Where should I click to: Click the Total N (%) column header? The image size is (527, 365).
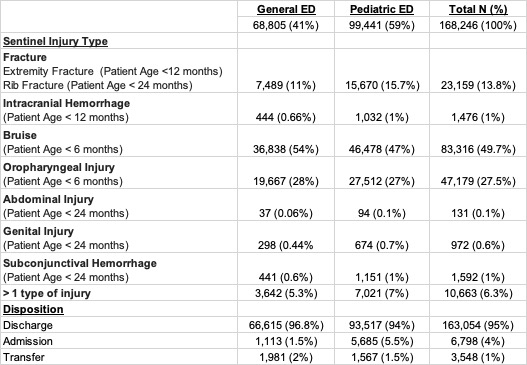478,9
